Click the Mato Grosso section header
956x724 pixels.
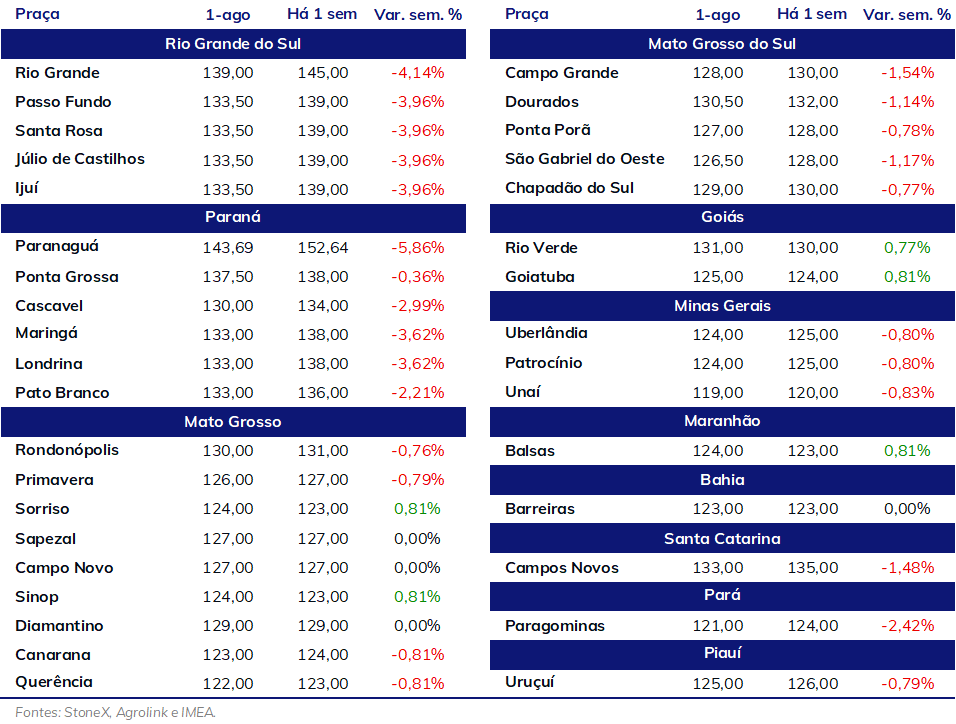point(233,422)
